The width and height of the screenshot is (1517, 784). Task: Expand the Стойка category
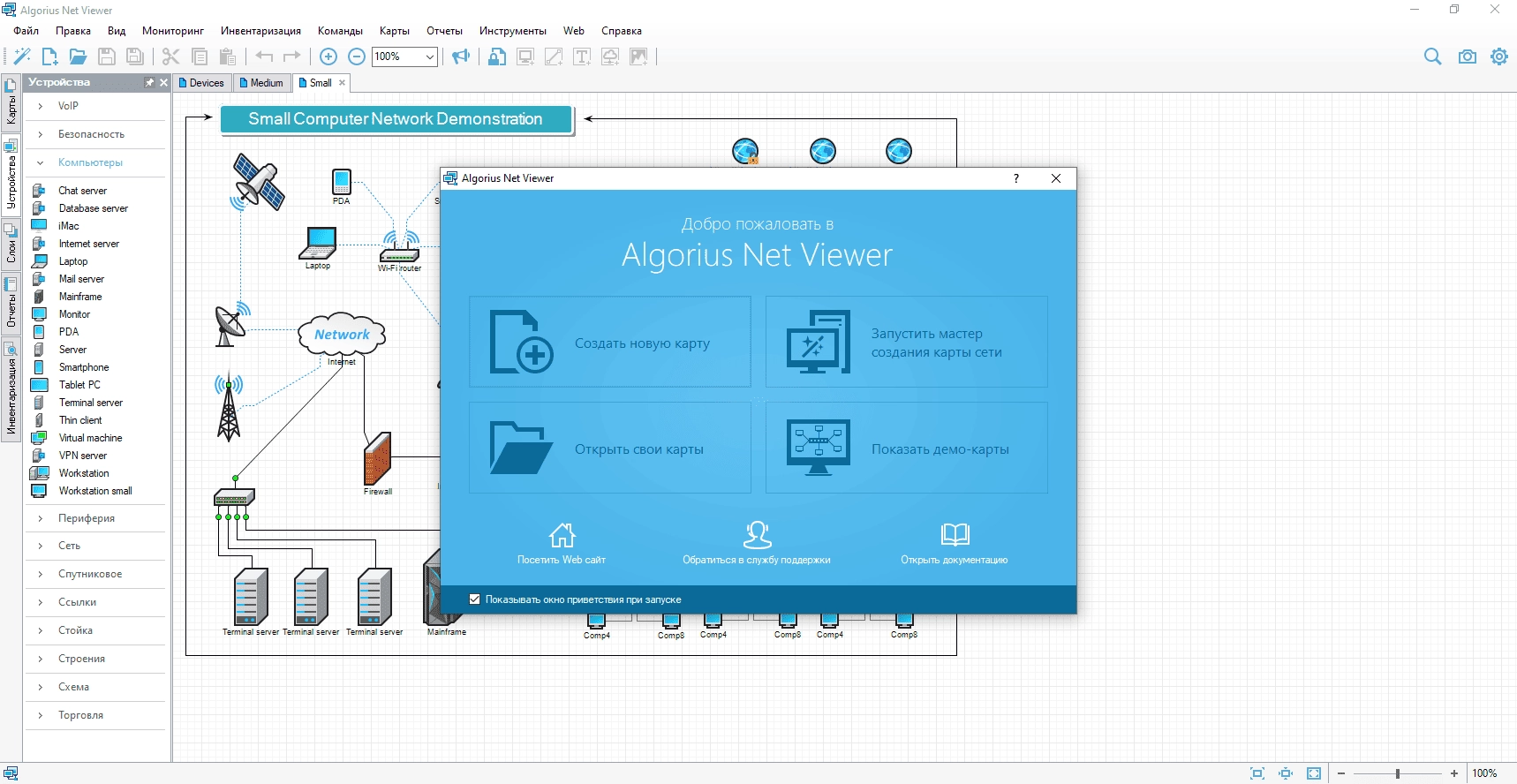pyautogui.click(x=40, y=630)
